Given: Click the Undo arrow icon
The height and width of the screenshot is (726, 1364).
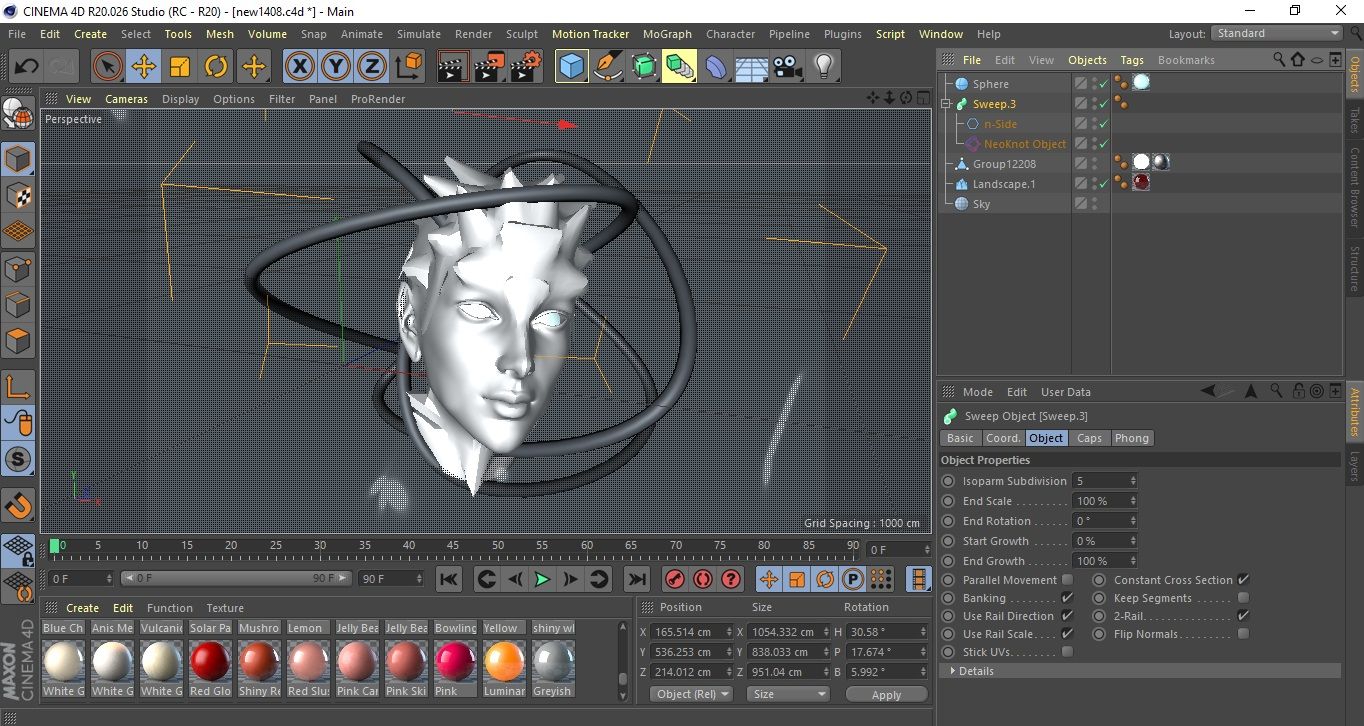Looking at the screenshot, I should pos(26,67).
